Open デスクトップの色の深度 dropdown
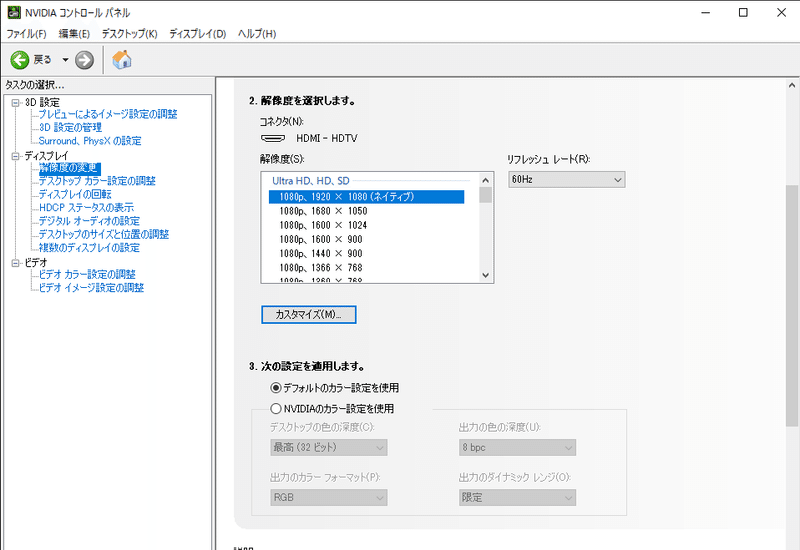 (329, 447)
